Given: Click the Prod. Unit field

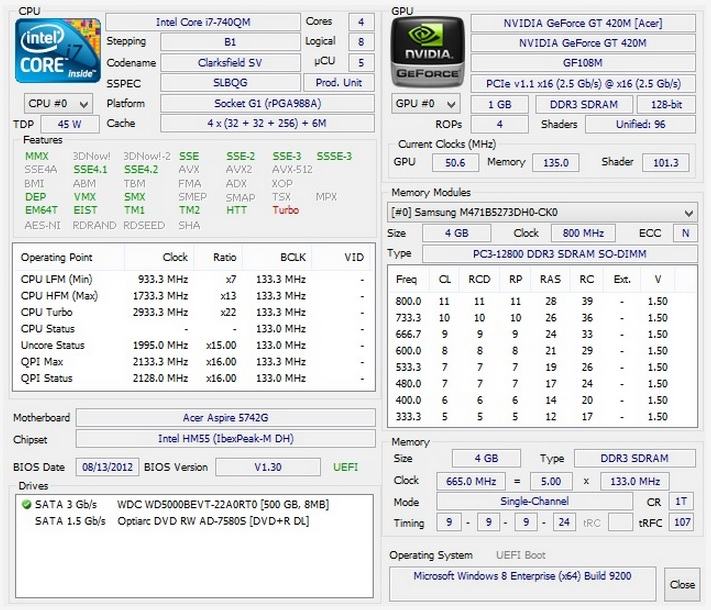Looking at the screenshot, I should pos(339,83).
